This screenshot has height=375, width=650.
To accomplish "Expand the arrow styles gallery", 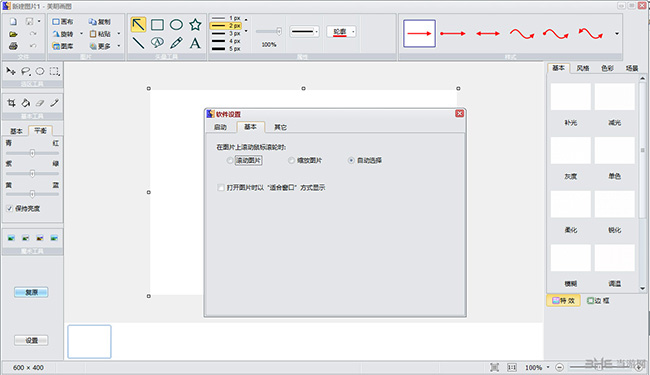I will coord(617,34).
